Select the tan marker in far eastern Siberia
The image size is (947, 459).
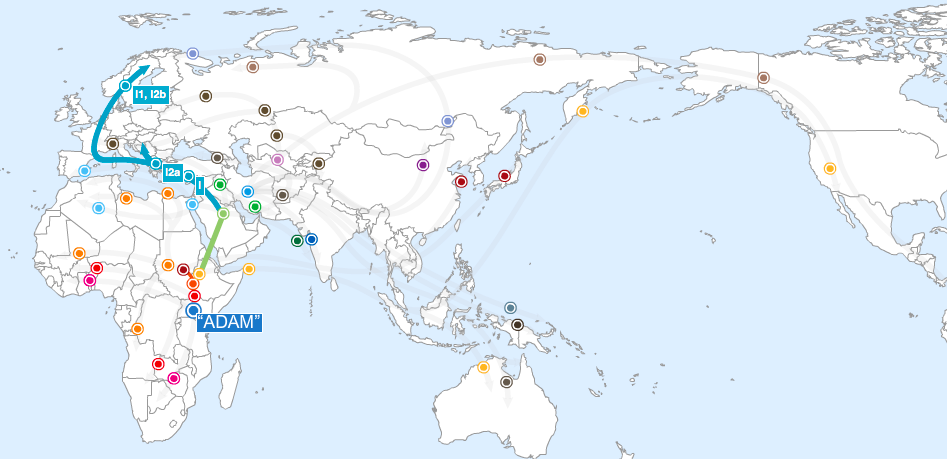(x=539, y=59)
